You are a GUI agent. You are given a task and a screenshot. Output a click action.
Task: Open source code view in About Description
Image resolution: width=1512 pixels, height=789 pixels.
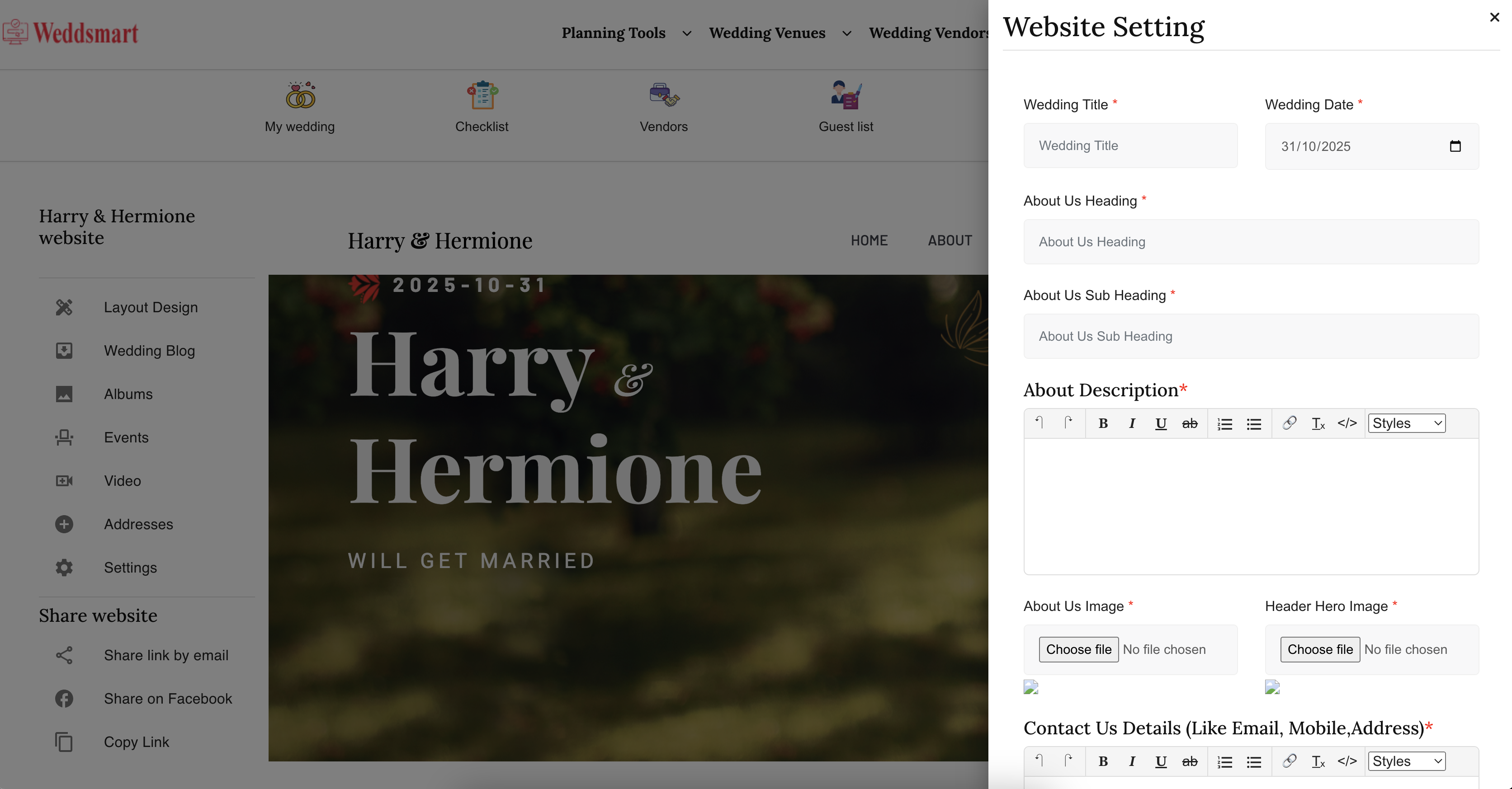(1347, 423)
